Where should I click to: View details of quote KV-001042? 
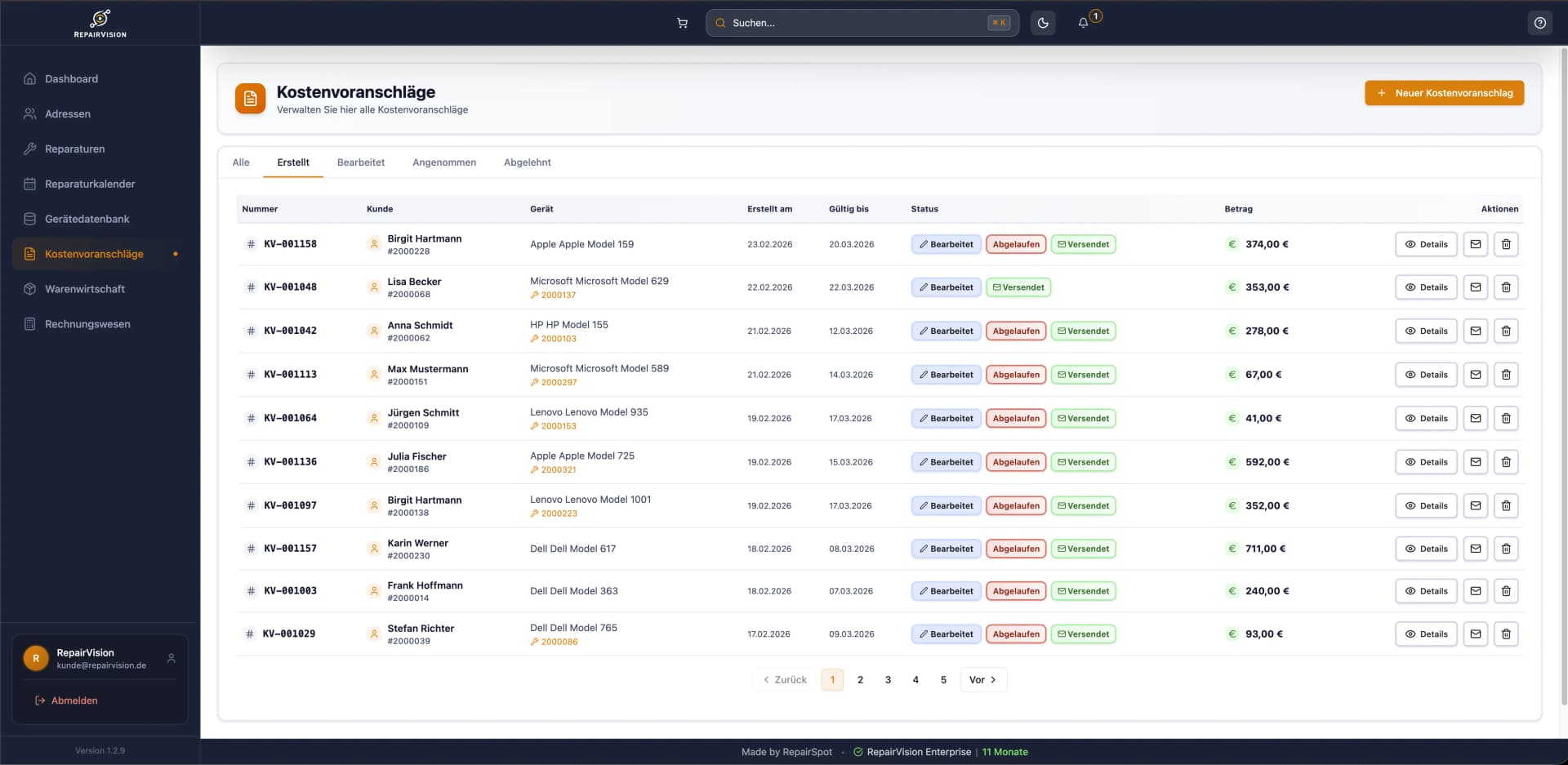pos(1426,331)
